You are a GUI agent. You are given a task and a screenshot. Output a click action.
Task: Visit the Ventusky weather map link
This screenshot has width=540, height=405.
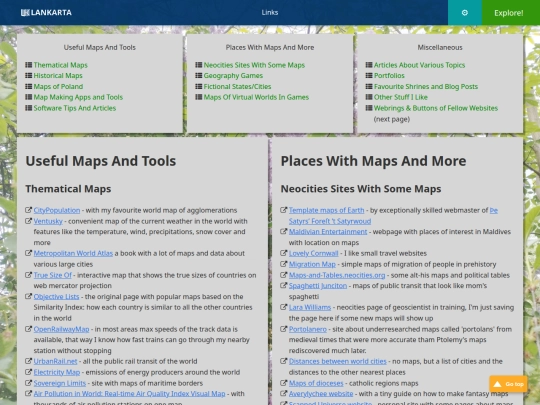coord(48,221)
